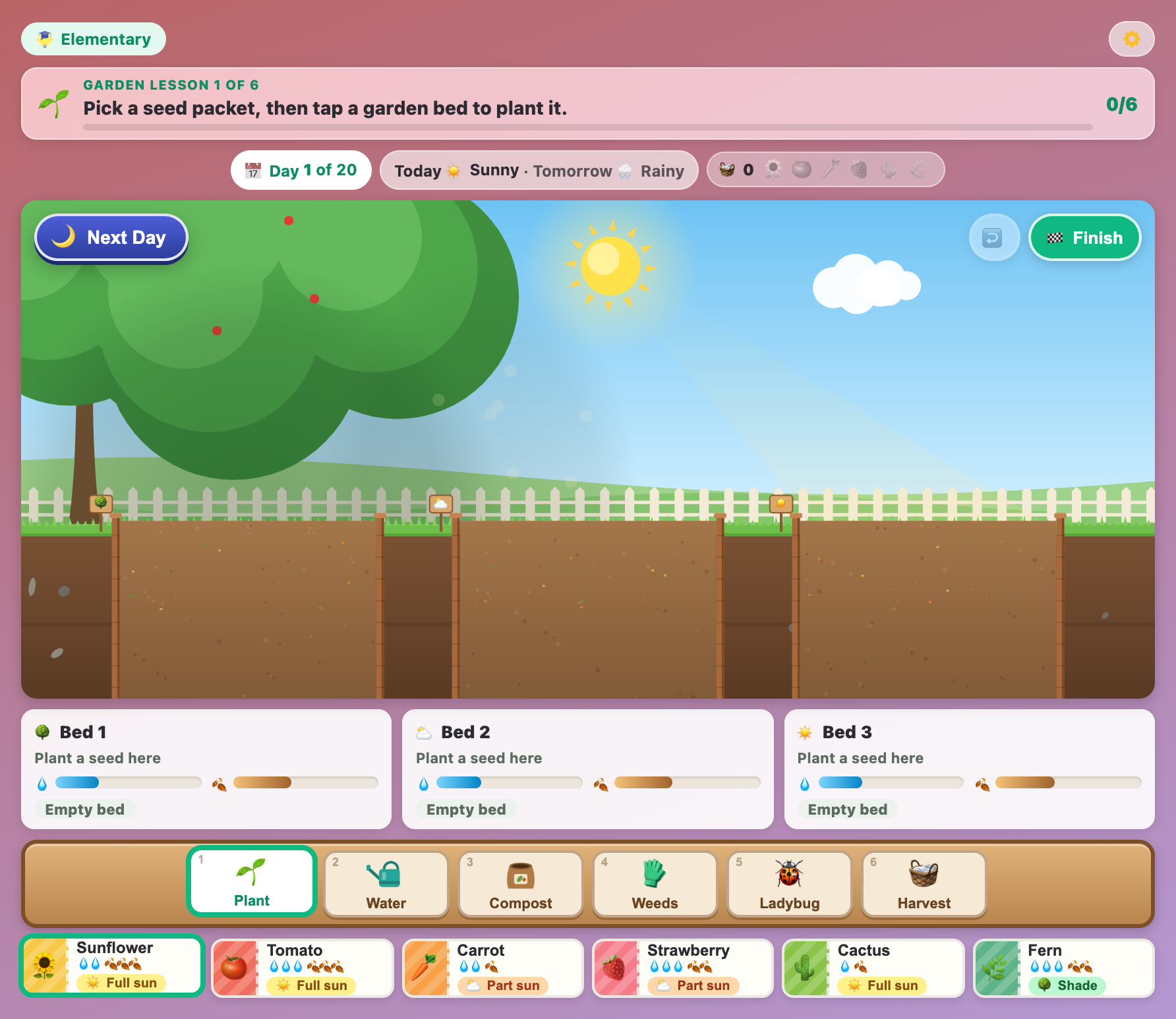Click the sun in the sky
This screenshot has height=1019, width=1176.
pos(610,265)
